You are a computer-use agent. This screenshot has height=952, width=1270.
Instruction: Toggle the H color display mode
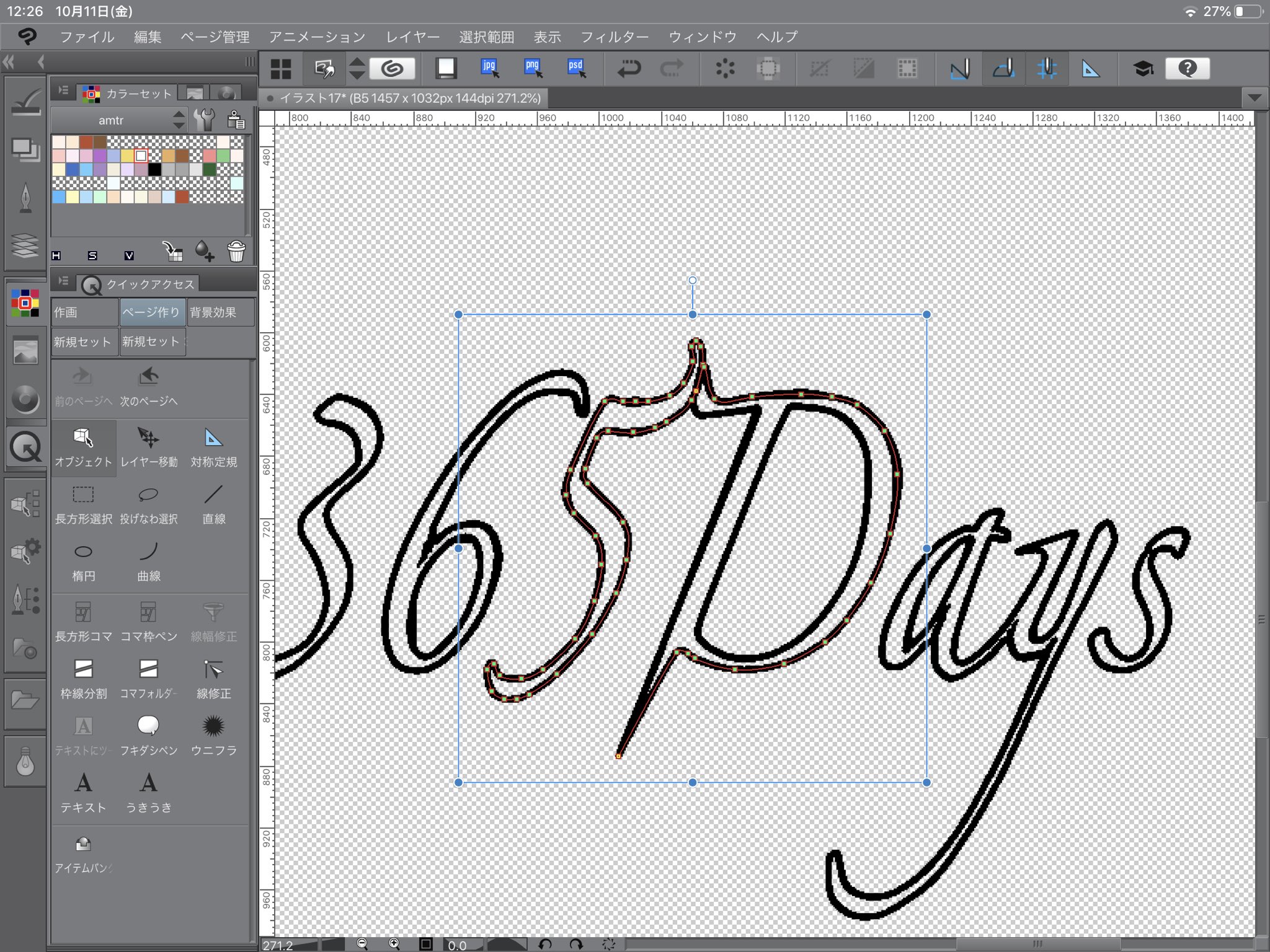56,255
